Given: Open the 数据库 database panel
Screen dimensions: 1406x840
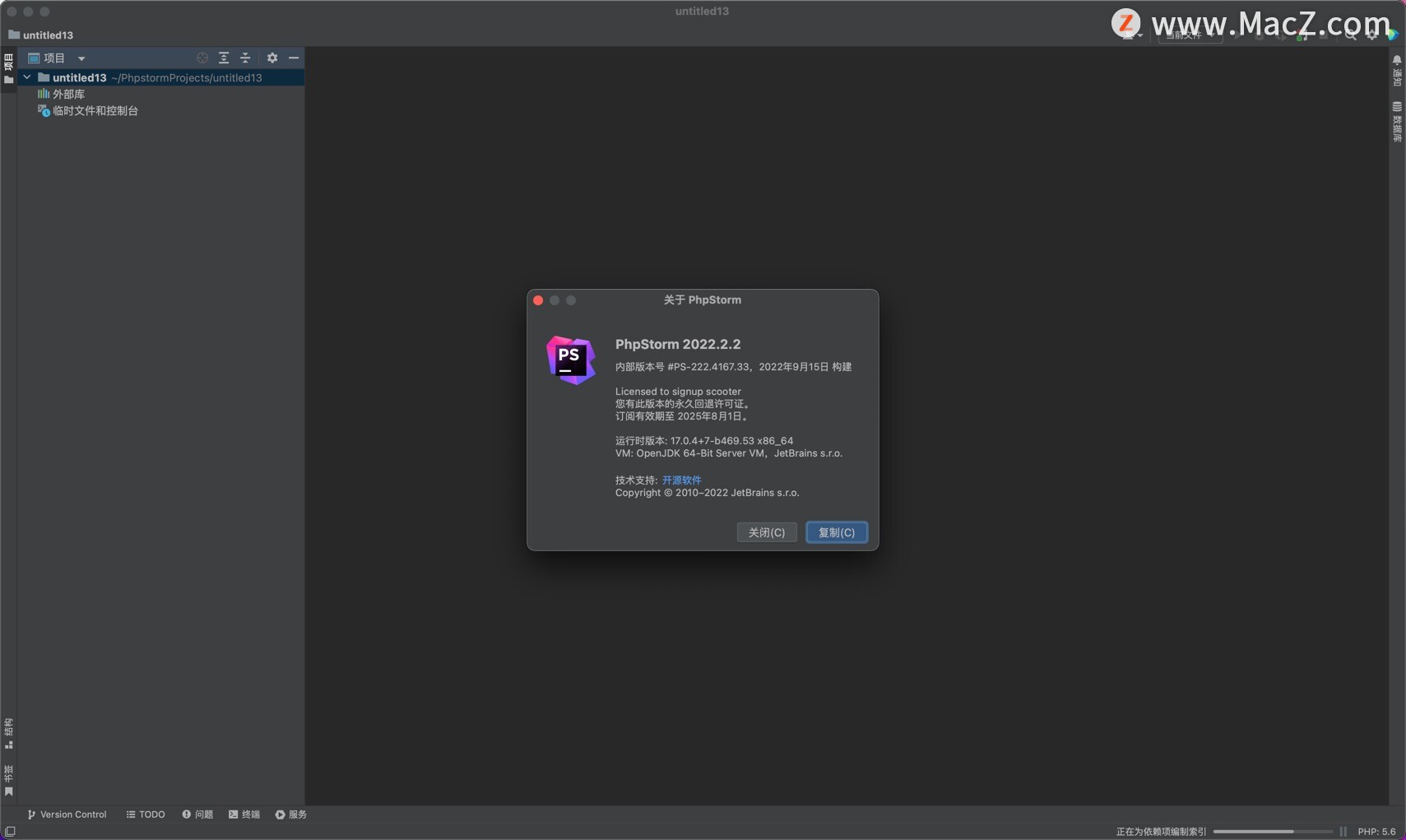Looking at the screenshot, I should pyautogui.click(x=1397, y=122).
